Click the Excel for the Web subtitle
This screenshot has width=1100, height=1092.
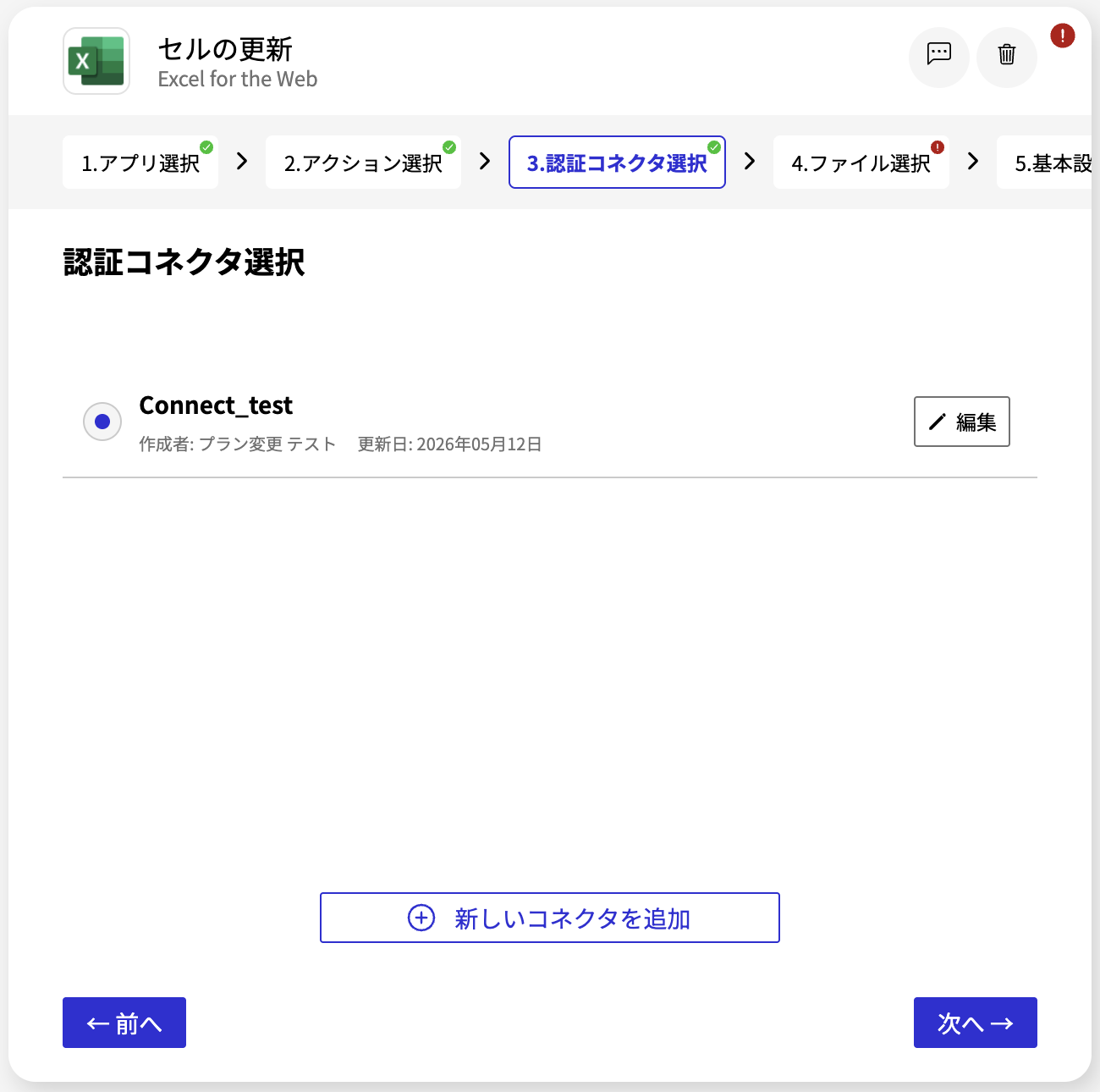tap(238, 80)
